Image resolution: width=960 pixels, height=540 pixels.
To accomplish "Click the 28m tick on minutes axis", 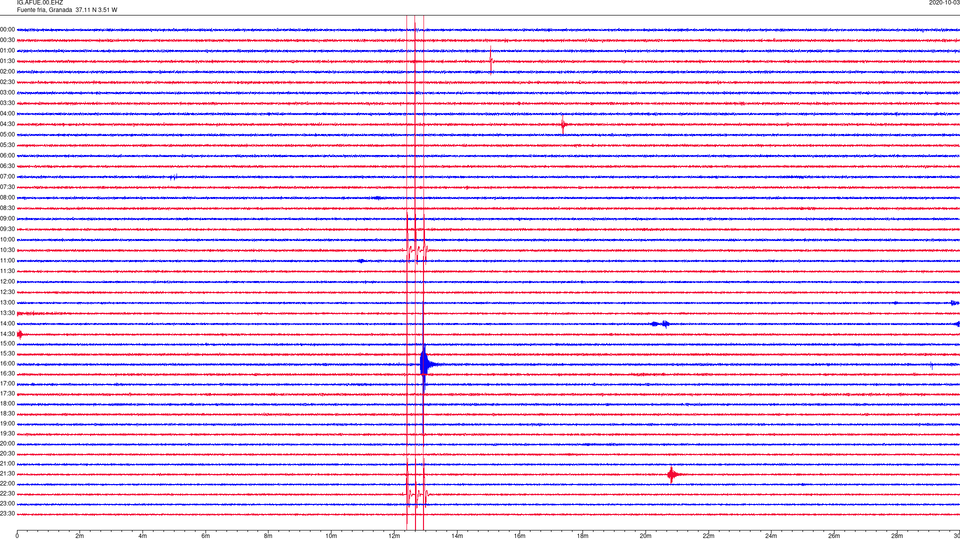I will (897, 536).
